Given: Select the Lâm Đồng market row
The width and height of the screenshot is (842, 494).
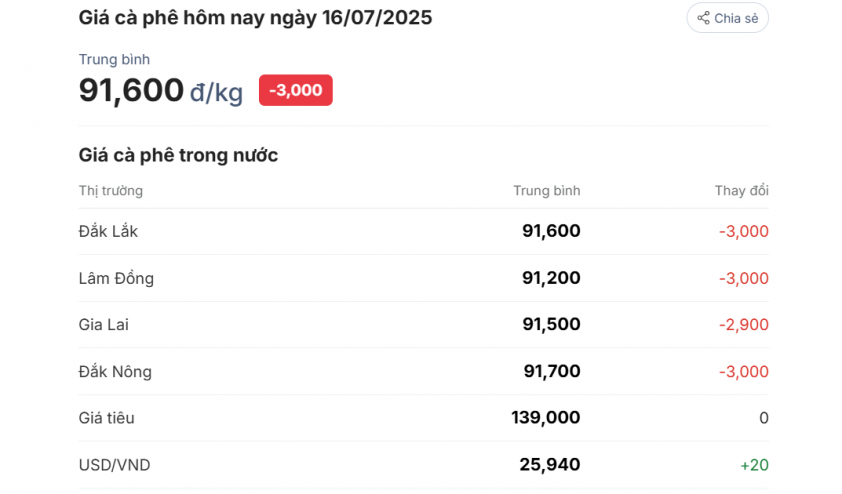Looking at the screenshot, I should [x=424, y=278].
